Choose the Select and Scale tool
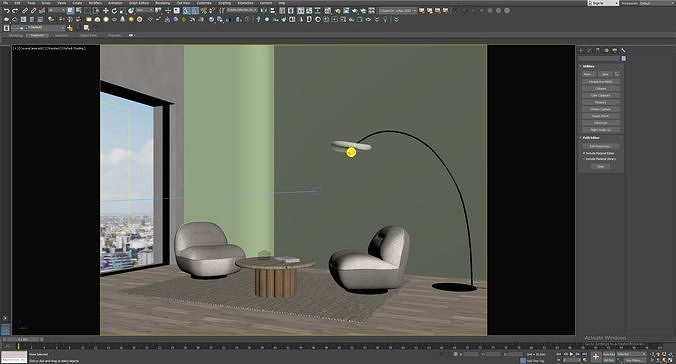The width and height of the screenshot is (676, 364). click(123, 10)
